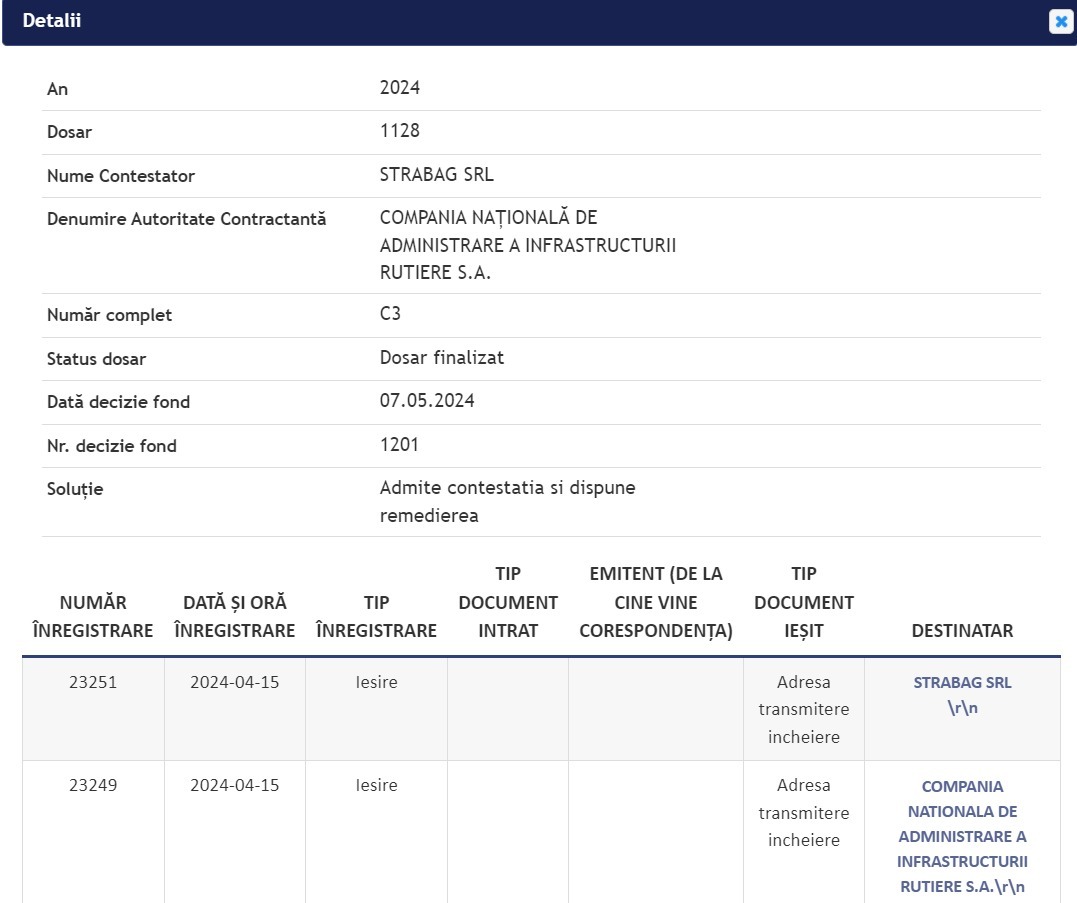Select the Dosar value 1128

click(400, 130)
